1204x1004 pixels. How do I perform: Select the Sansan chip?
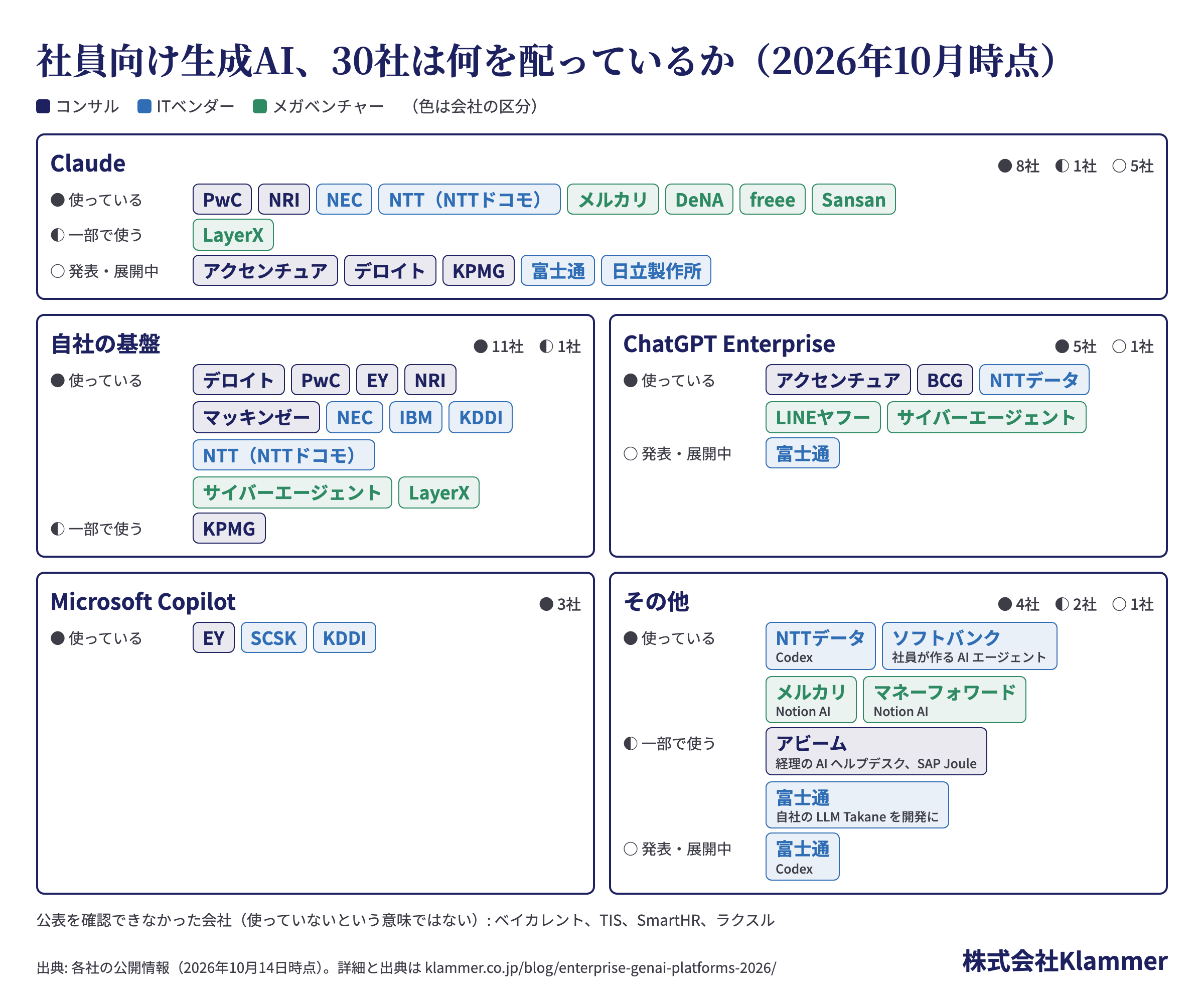854,200
